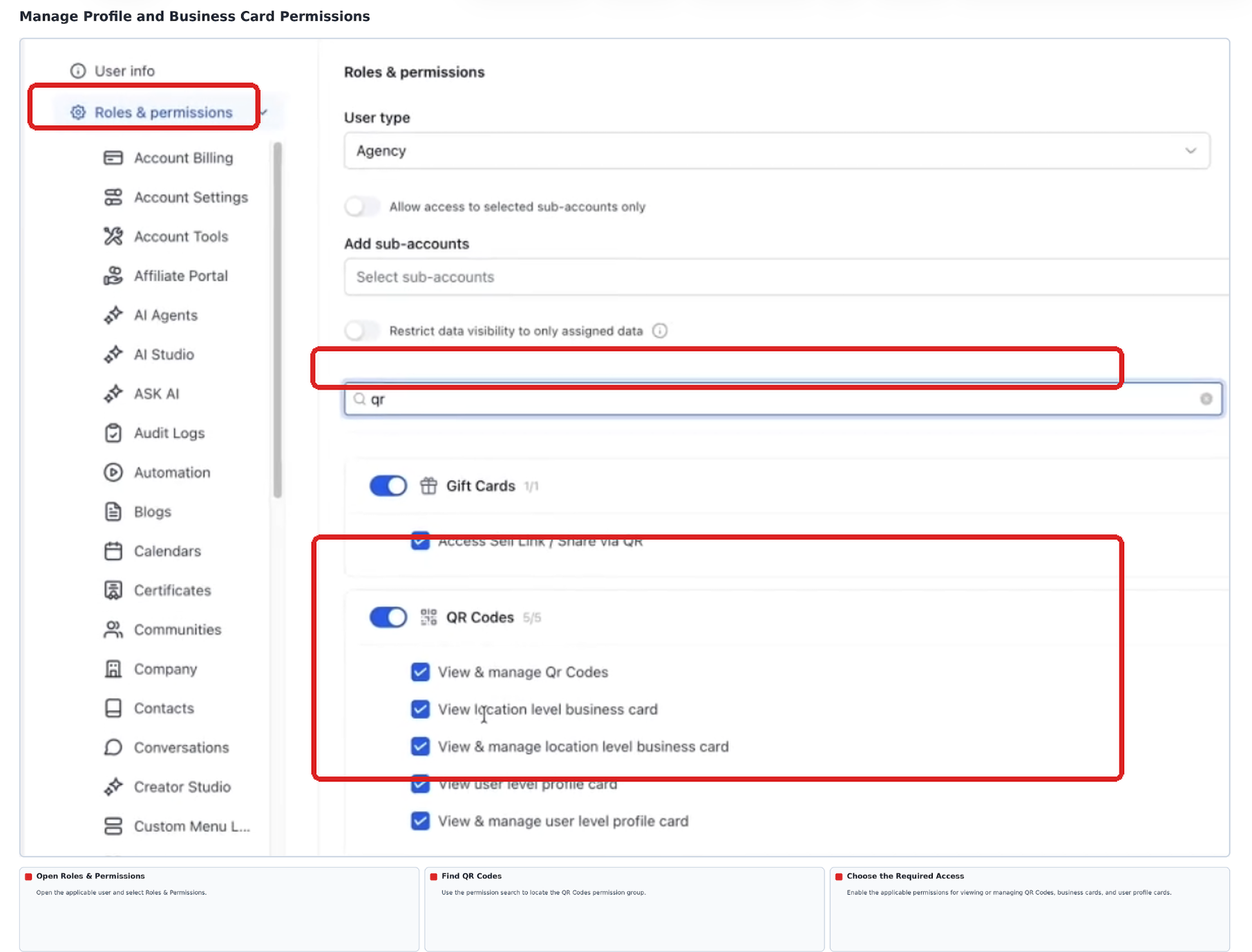Click the Gift Cards present icon

[x=428, y=486]
